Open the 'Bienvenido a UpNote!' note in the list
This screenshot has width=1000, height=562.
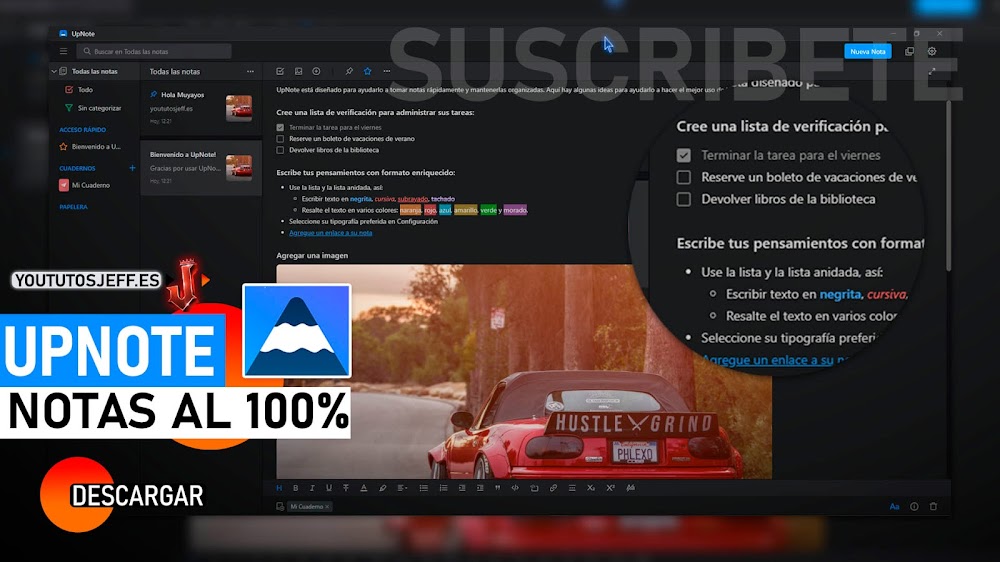(x=201, y=168)
